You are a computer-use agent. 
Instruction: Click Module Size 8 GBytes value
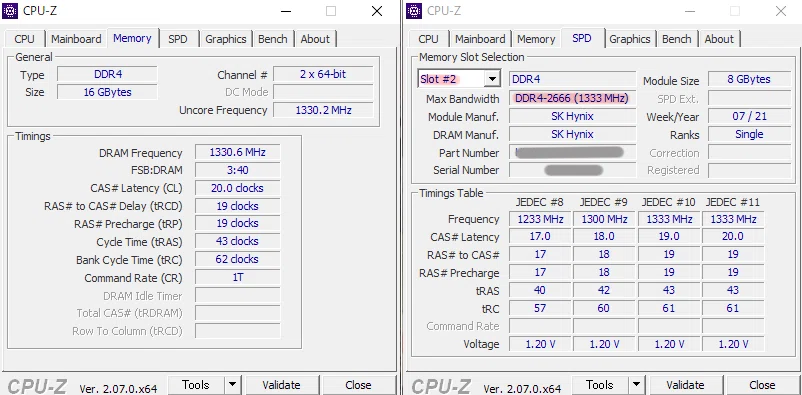(749, 79)
